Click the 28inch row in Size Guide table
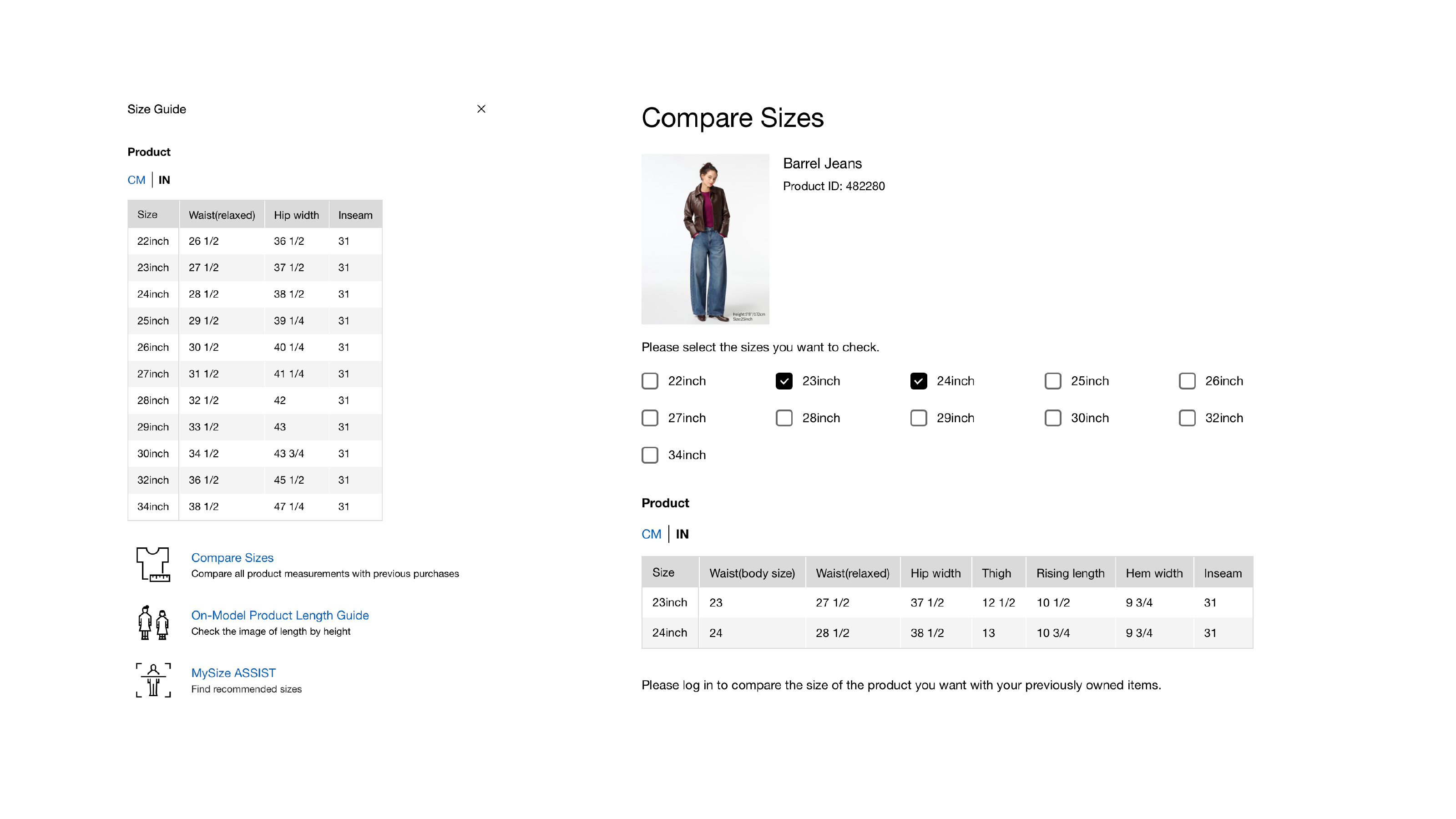 tap(255, 400)
